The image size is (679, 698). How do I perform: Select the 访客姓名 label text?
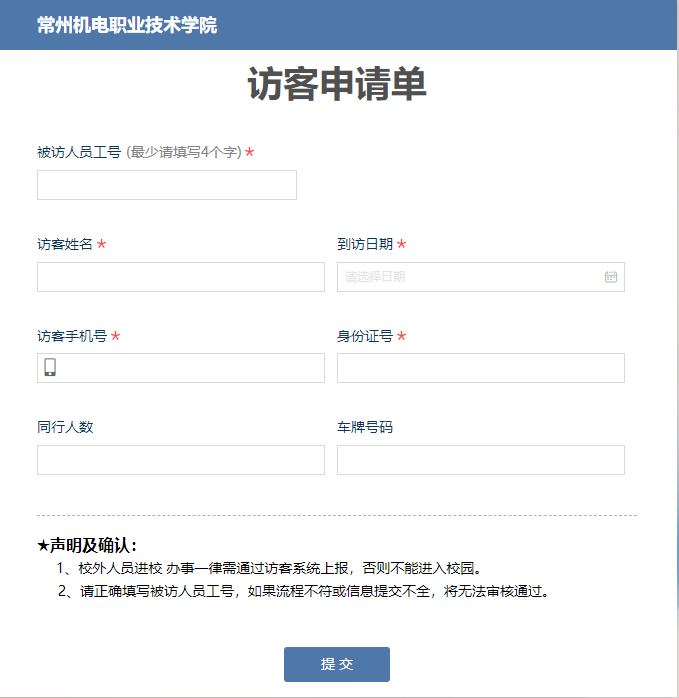tap(65, 244)
